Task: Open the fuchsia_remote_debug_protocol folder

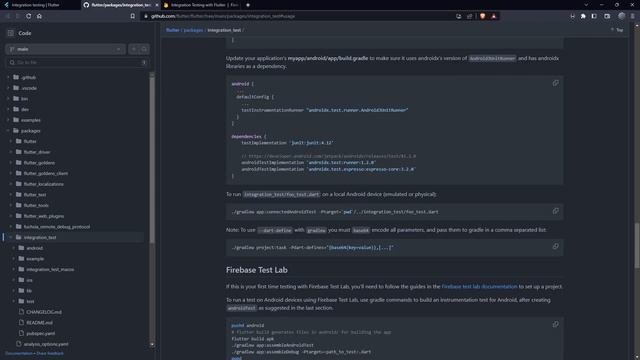Action: [x=57, y=227]
